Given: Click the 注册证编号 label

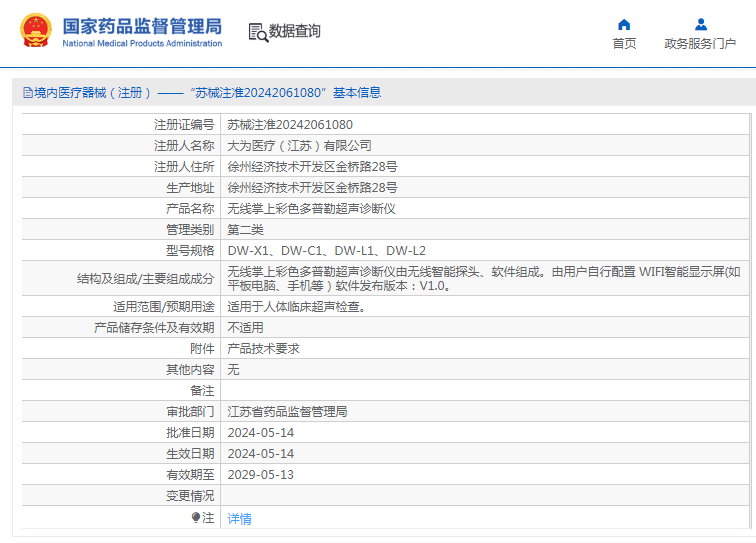Looking at the screenshot, I should [x=184, y=125].
